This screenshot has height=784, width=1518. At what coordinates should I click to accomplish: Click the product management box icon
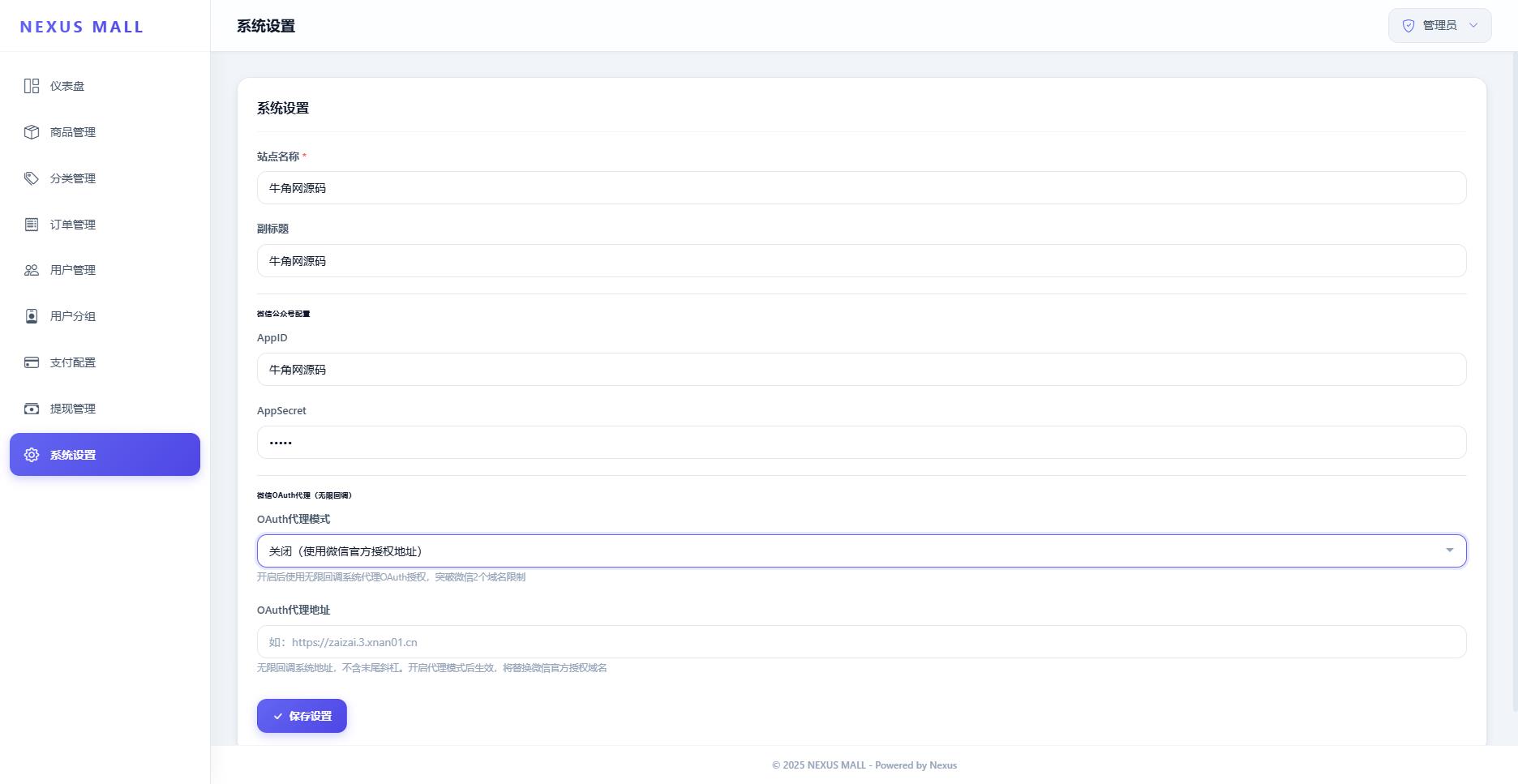click(32, 132)
